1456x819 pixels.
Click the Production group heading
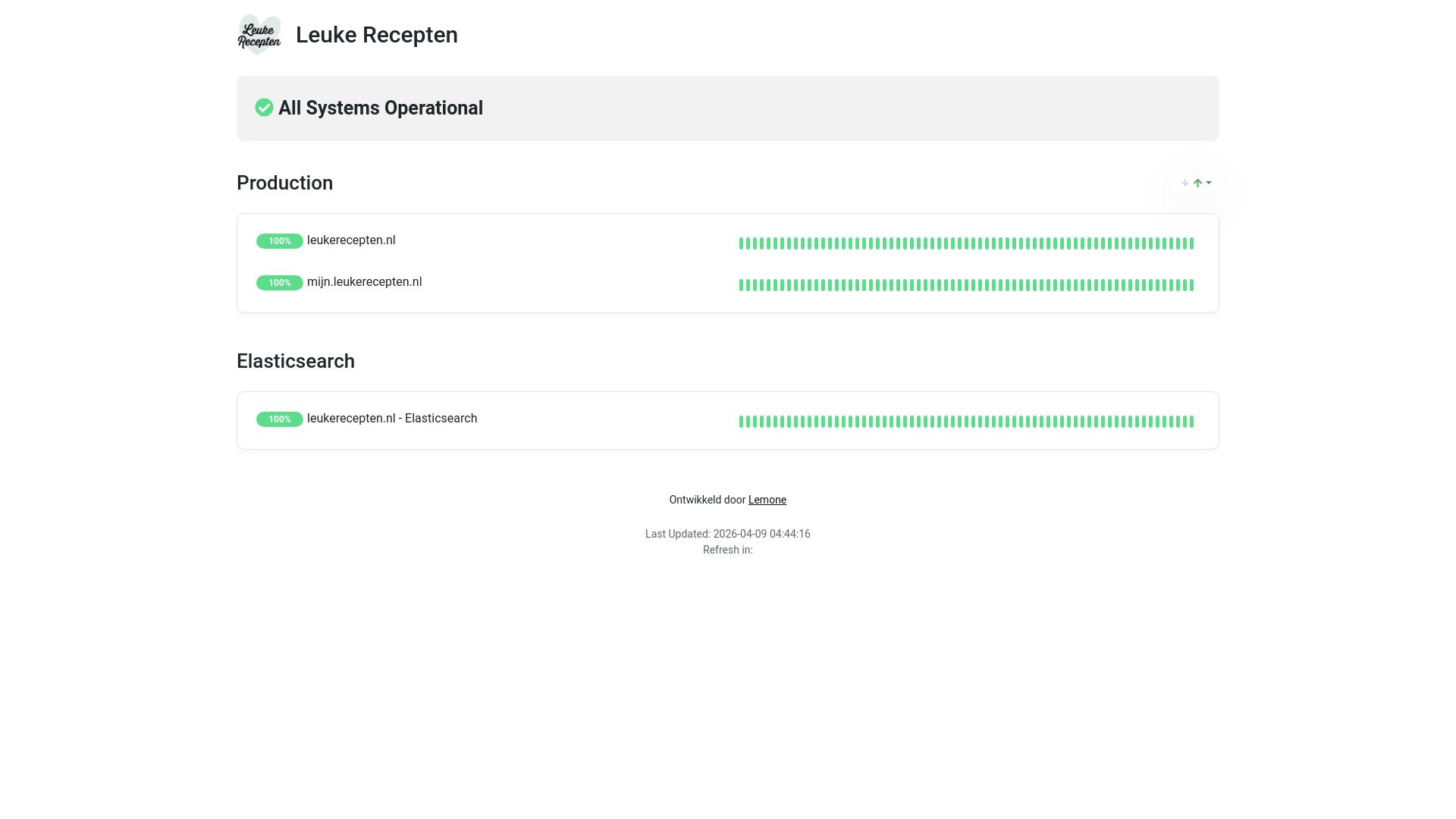tap(284, 183)
